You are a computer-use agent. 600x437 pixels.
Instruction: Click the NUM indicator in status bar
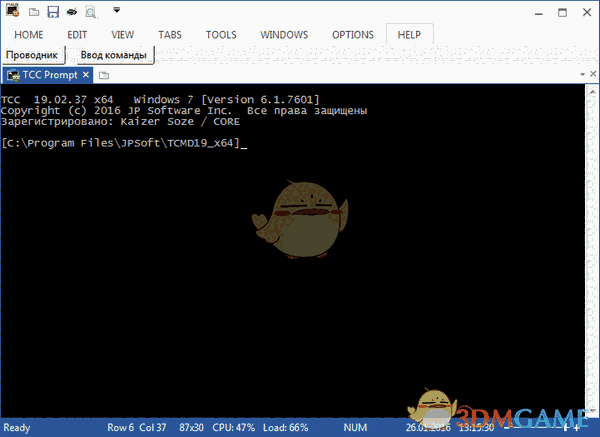(x=355, y=427)
